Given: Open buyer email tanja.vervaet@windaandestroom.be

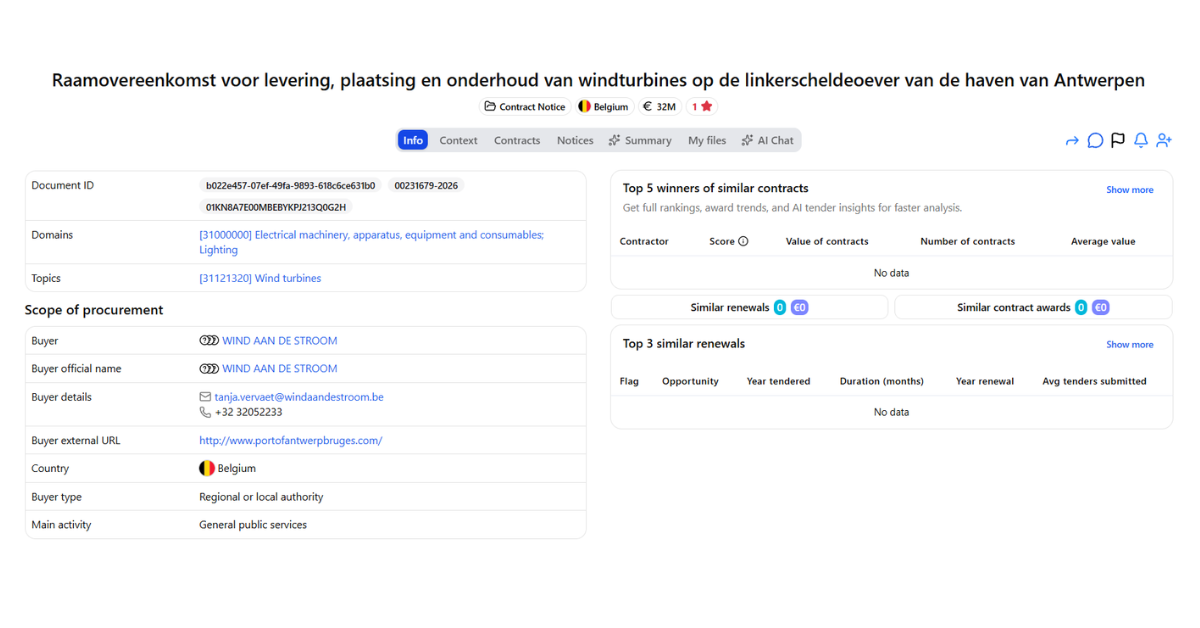Looking at the screenshot, I should 299,397.
